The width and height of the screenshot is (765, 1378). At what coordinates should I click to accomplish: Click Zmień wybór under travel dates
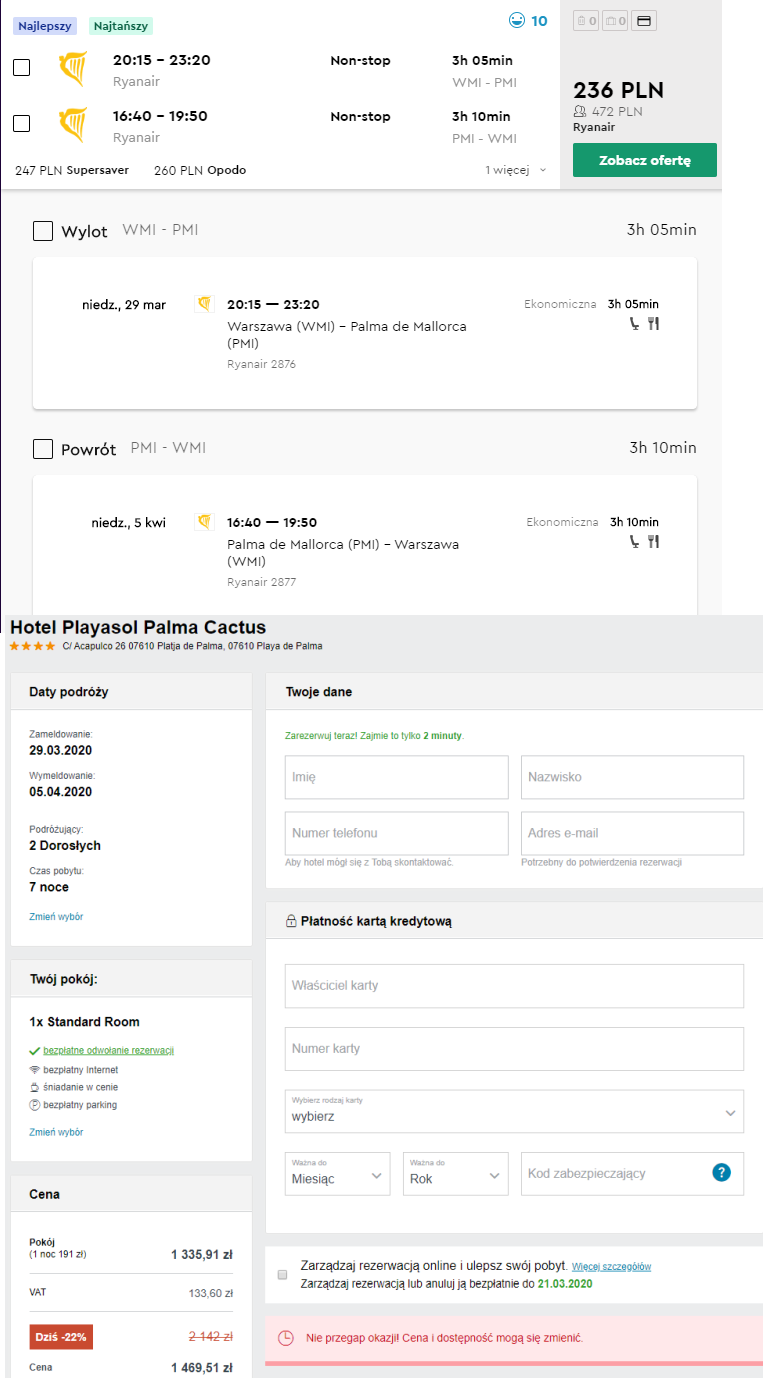click(x=56, y=916)
